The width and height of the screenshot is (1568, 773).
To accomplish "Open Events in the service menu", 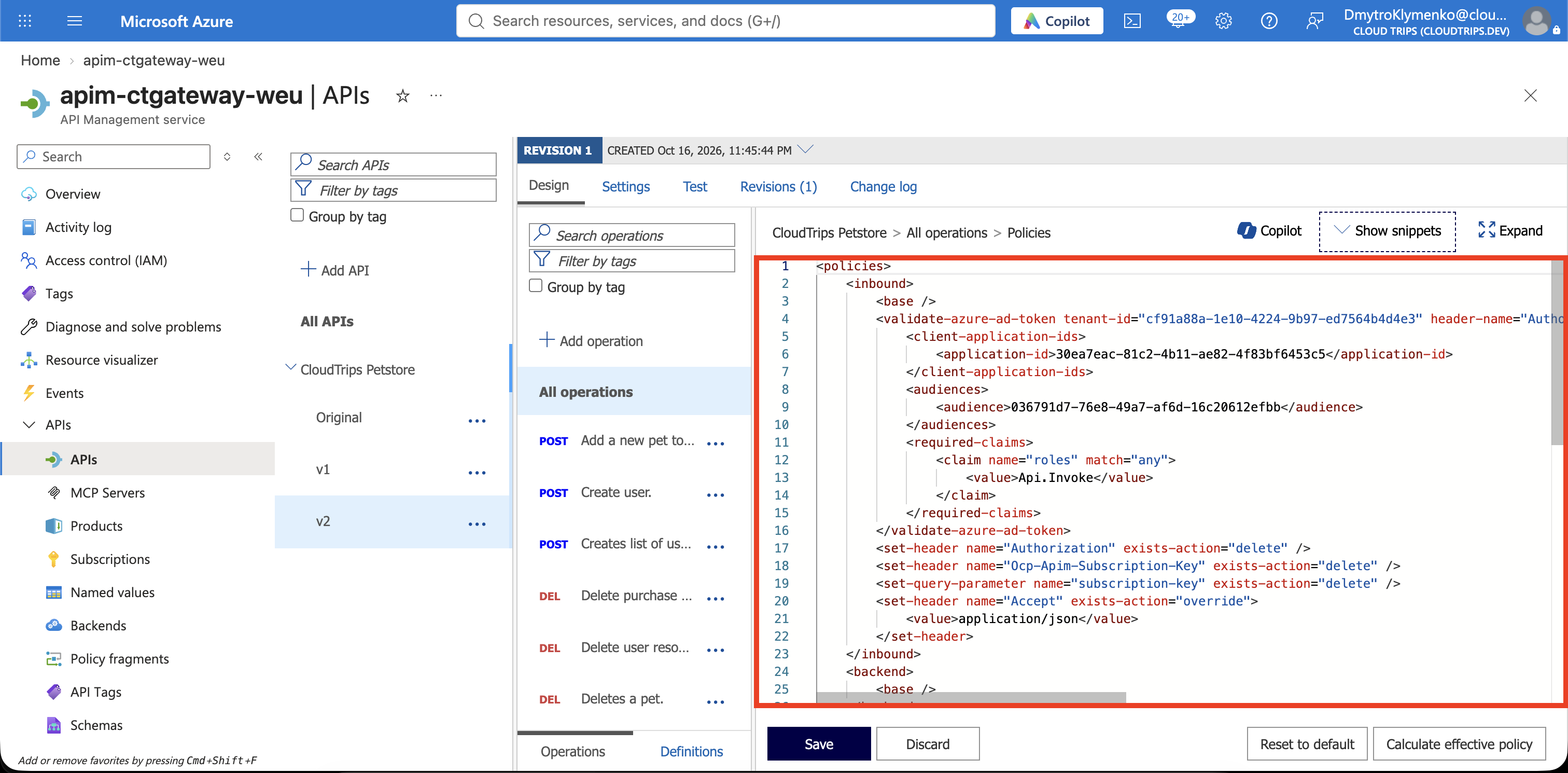I will 64,393.
